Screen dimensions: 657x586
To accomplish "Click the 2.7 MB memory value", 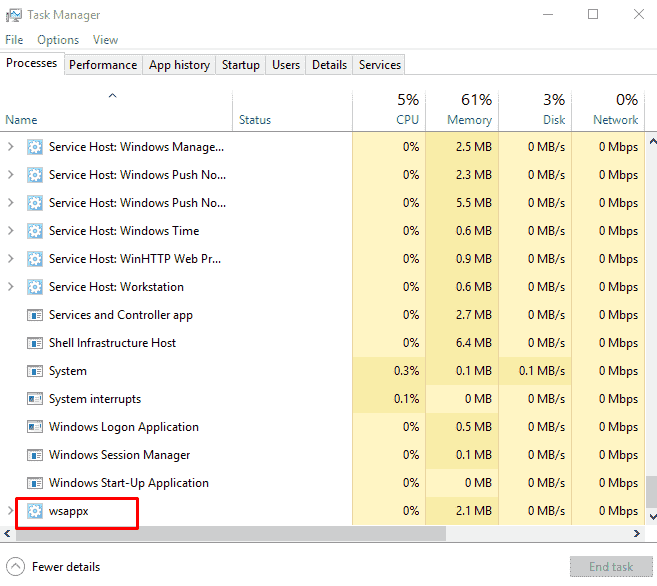I will [x=474, y=315].
